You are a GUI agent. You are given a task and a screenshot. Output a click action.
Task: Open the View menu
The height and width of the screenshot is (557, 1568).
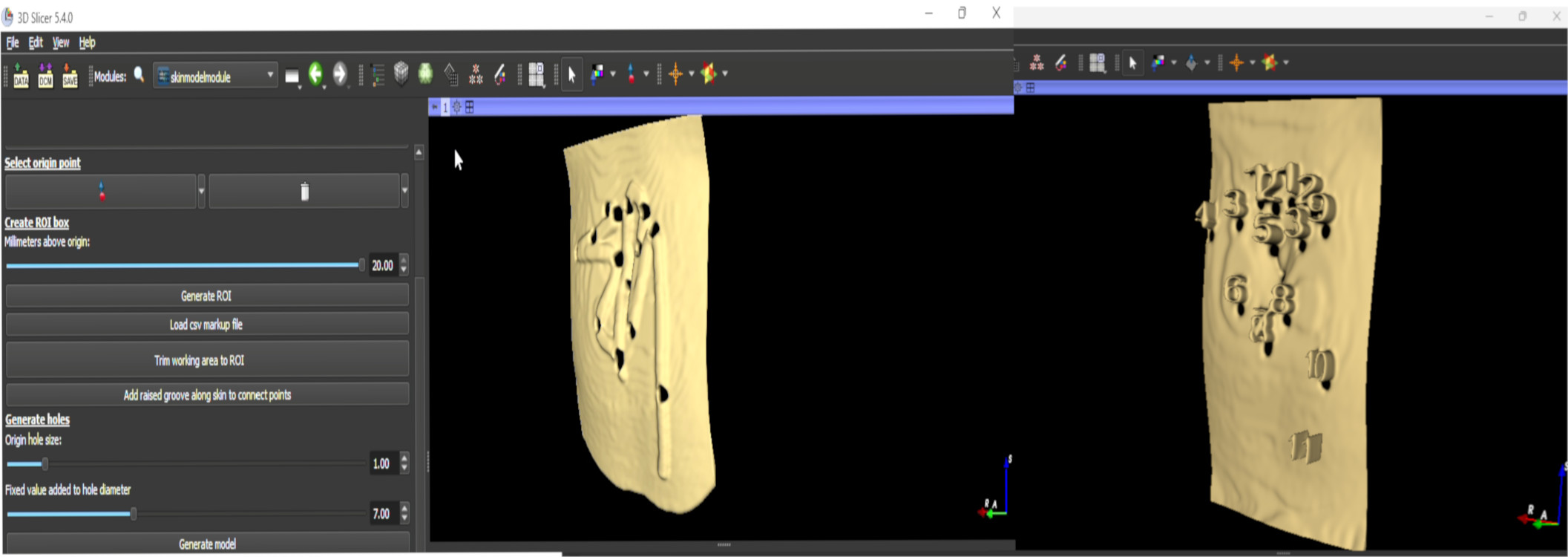pyautogui.click(x=61, y=42)
